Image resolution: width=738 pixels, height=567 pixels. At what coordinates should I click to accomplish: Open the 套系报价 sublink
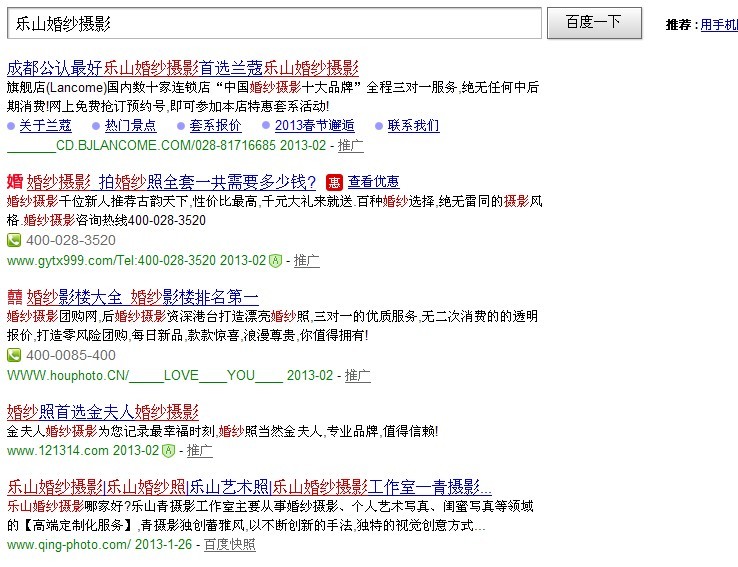click(215, 126)
